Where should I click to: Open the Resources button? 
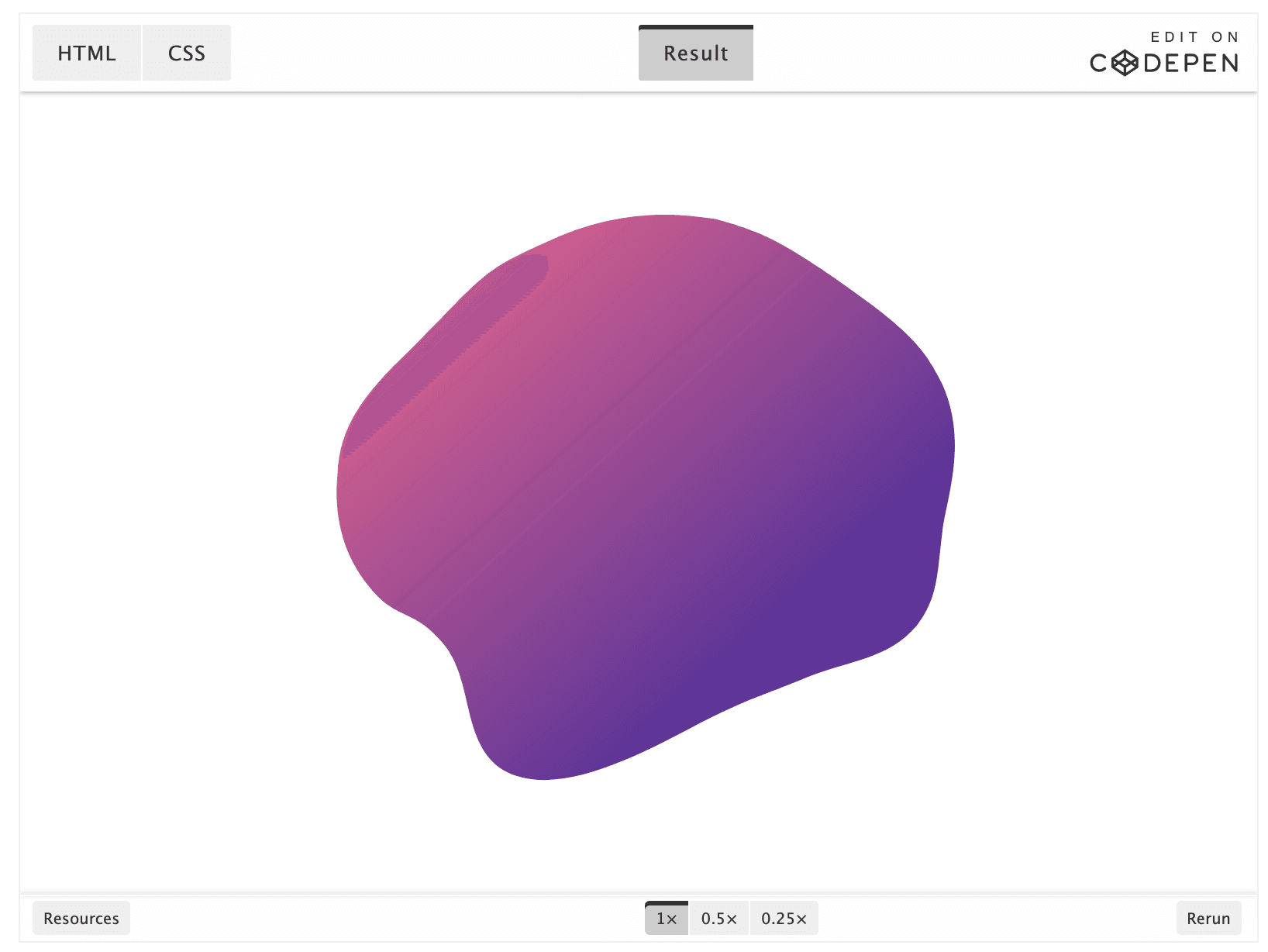[x=81, y=918]
